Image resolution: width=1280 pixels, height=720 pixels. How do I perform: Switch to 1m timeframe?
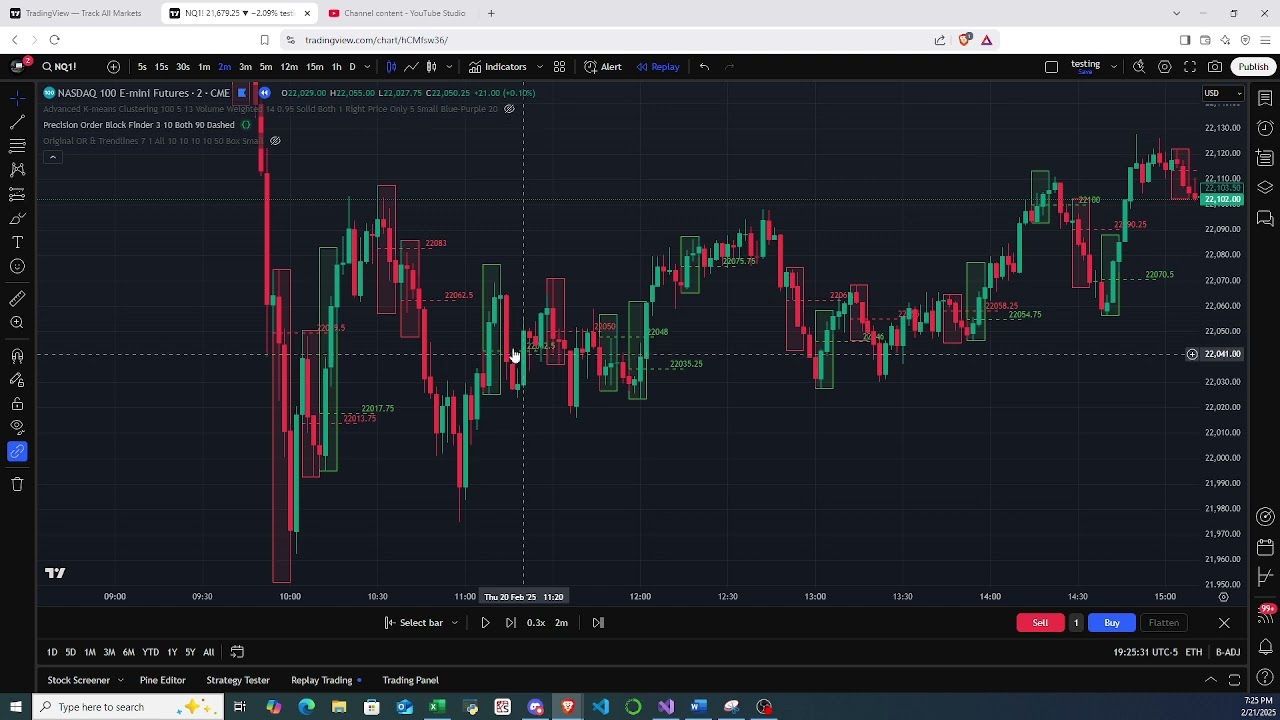pyautogui.click(x=204, y=67)
